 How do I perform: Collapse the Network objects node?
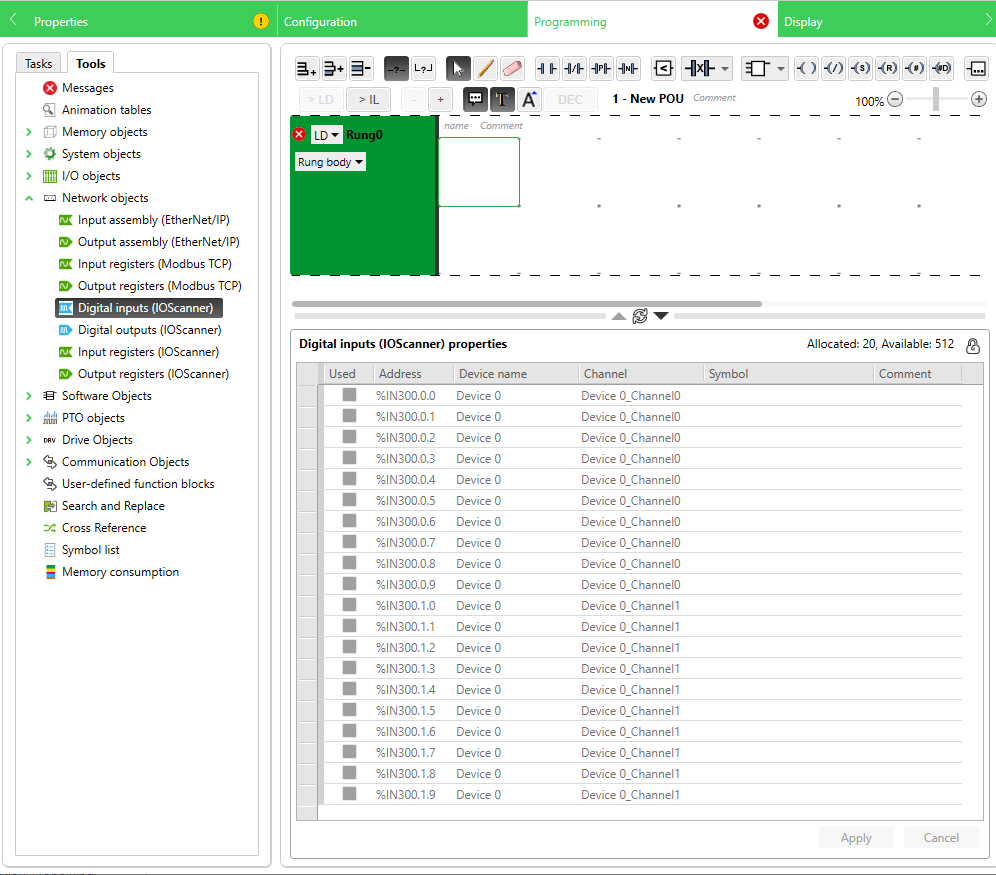(x=29, y=198)
